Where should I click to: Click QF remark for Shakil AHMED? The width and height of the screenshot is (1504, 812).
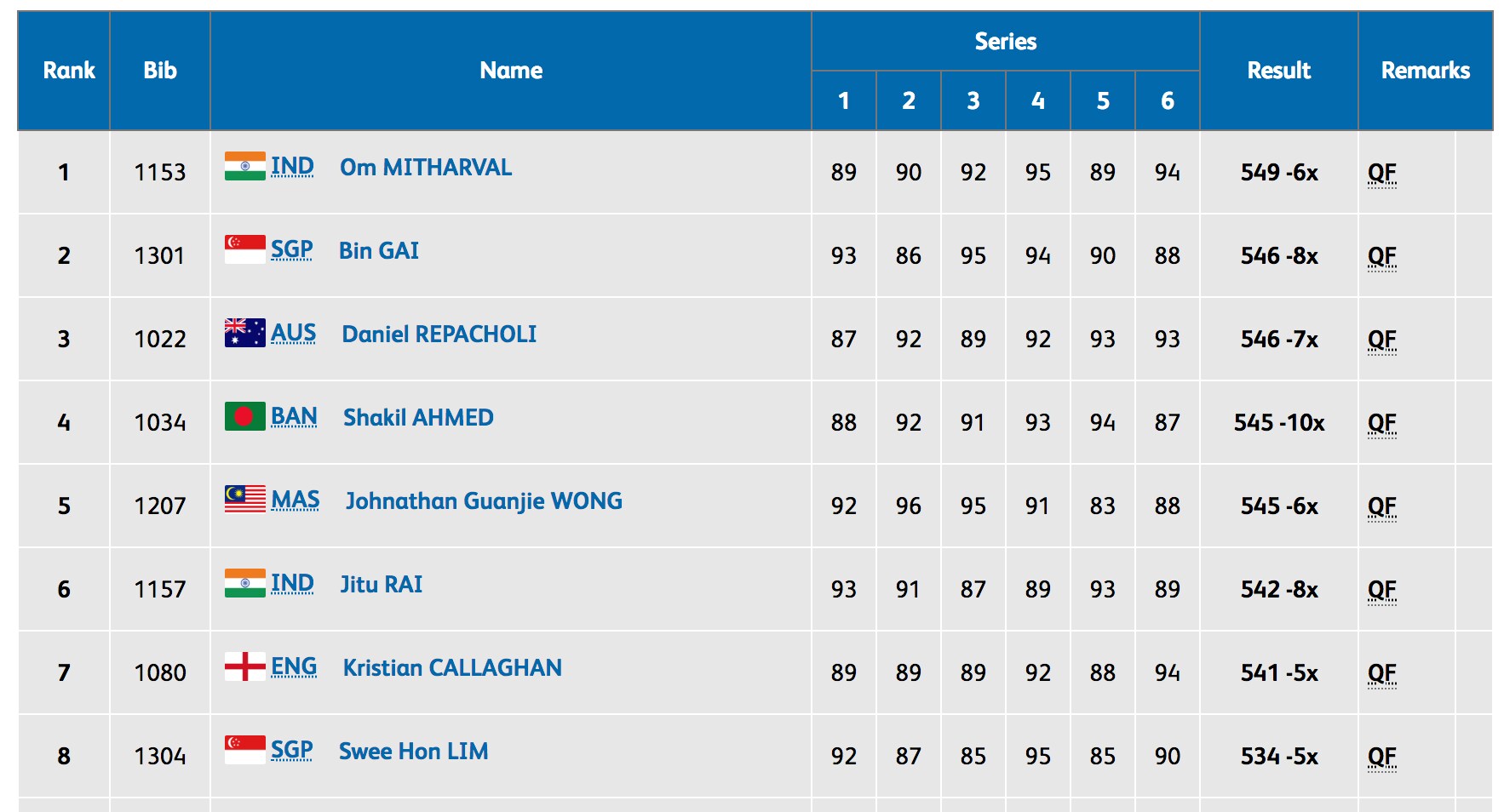point(1381,423)
